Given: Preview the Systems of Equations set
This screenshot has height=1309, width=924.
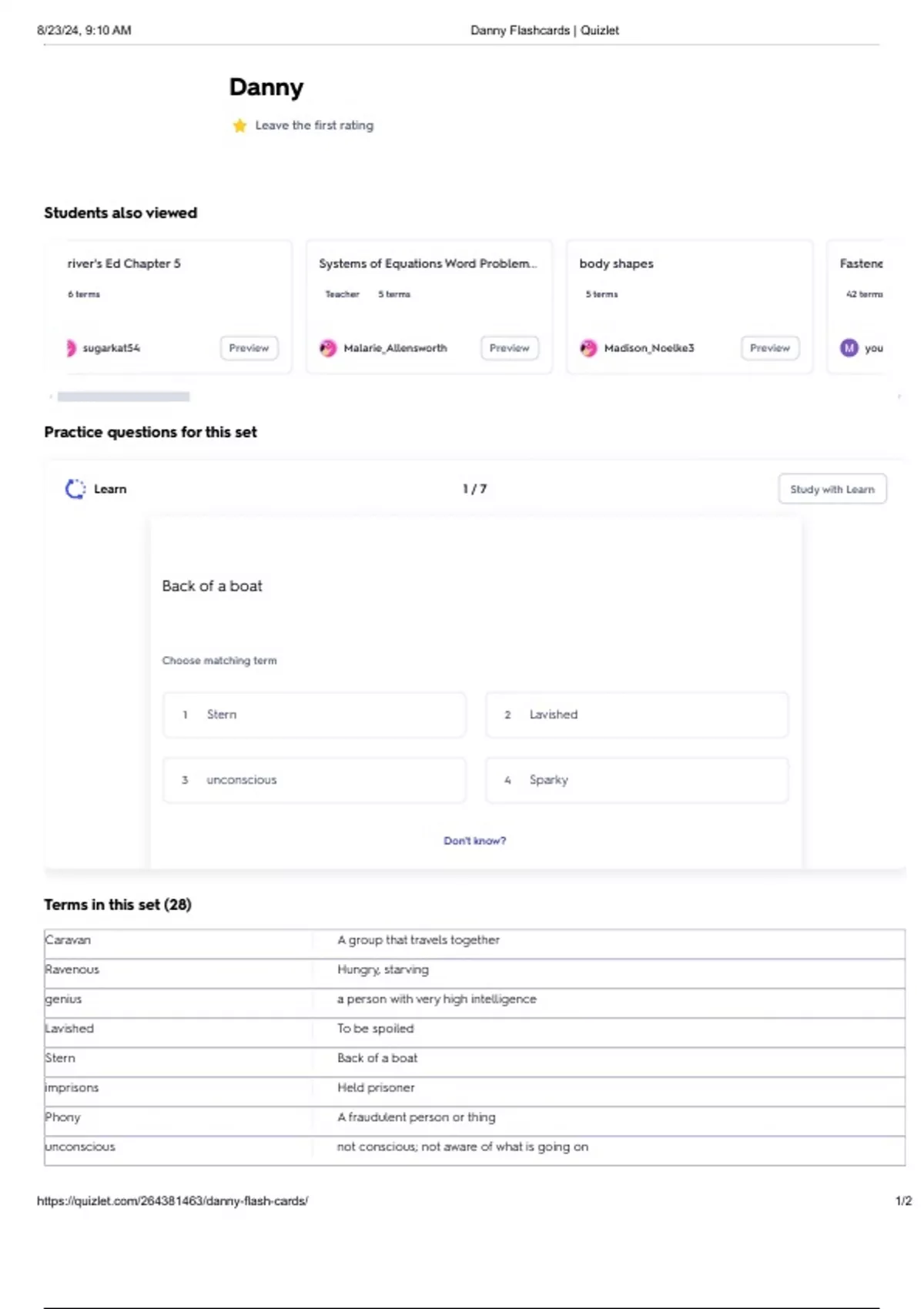Looking at the screenshot, I should (509, 348).
